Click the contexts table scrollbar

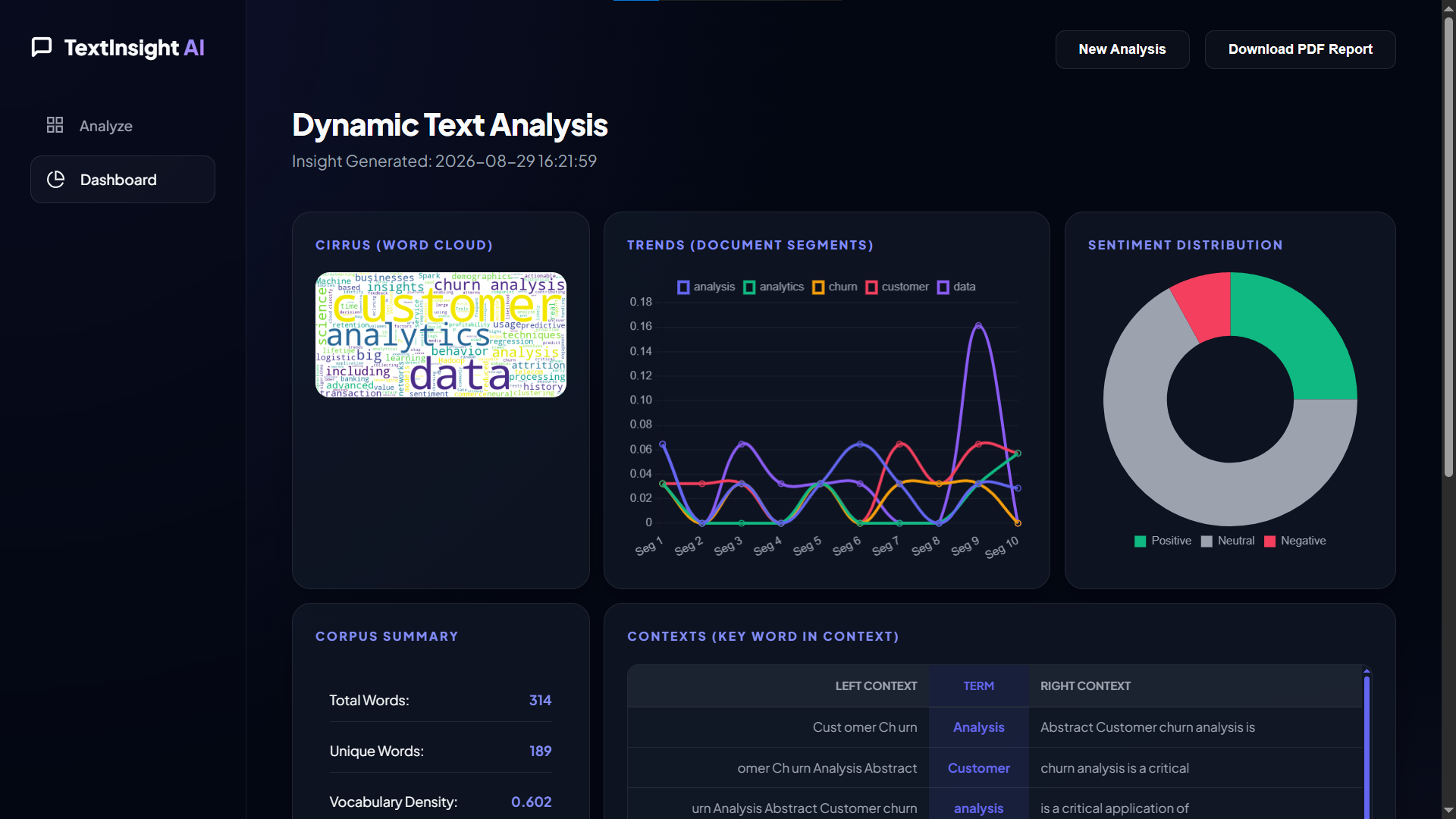[x=1367, y=747]
